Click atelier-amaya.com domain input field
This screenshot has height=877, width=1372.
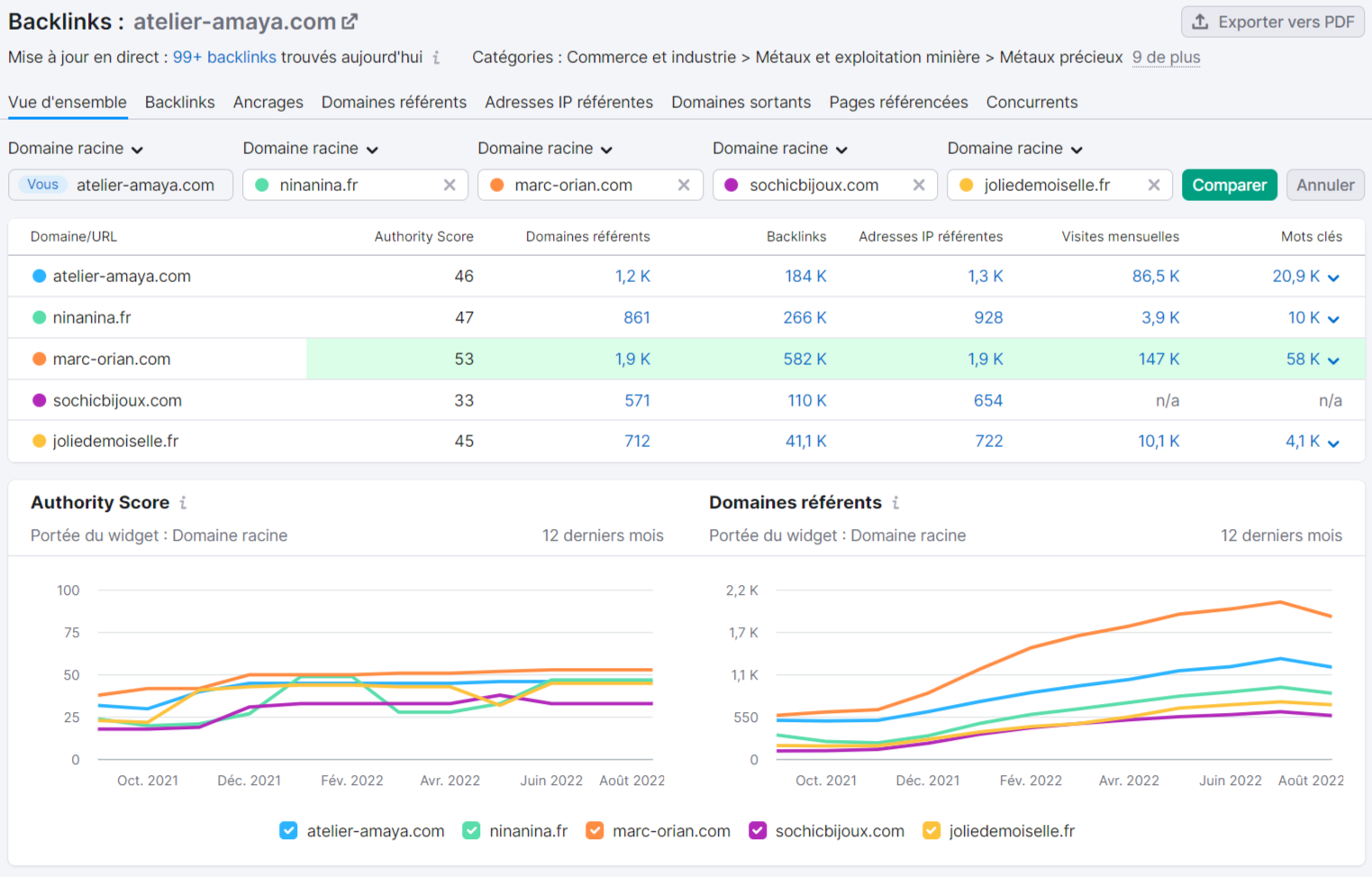[x=121, y=185]
